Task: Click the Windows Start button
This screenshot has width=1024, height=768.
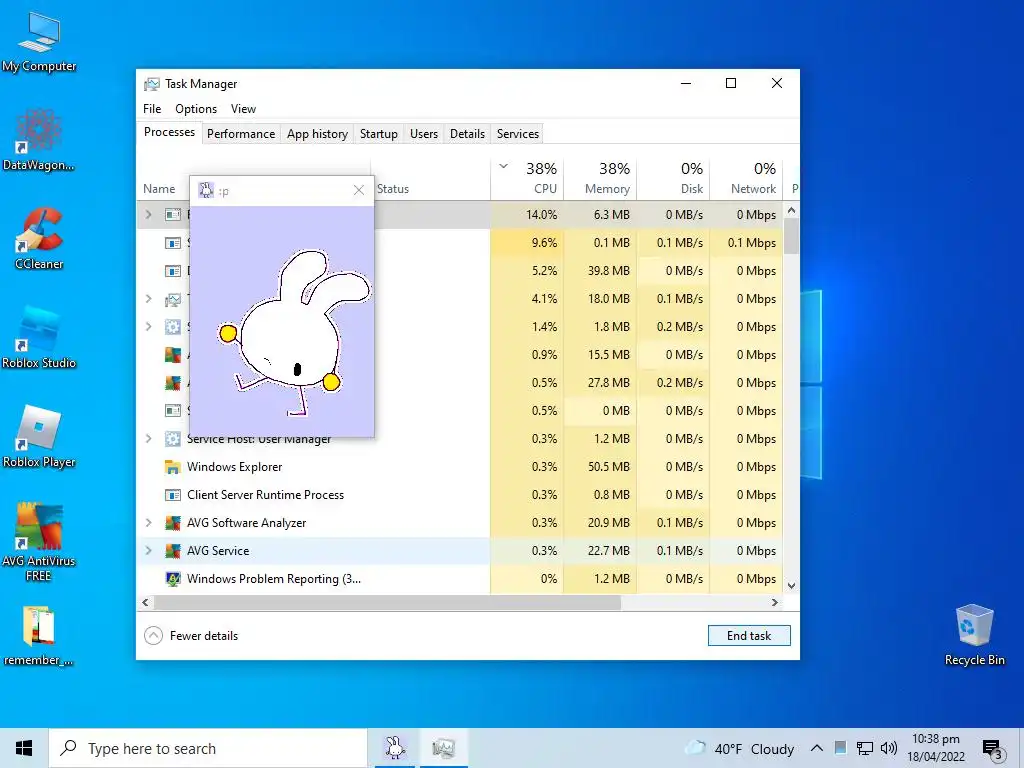Action: 24,748
